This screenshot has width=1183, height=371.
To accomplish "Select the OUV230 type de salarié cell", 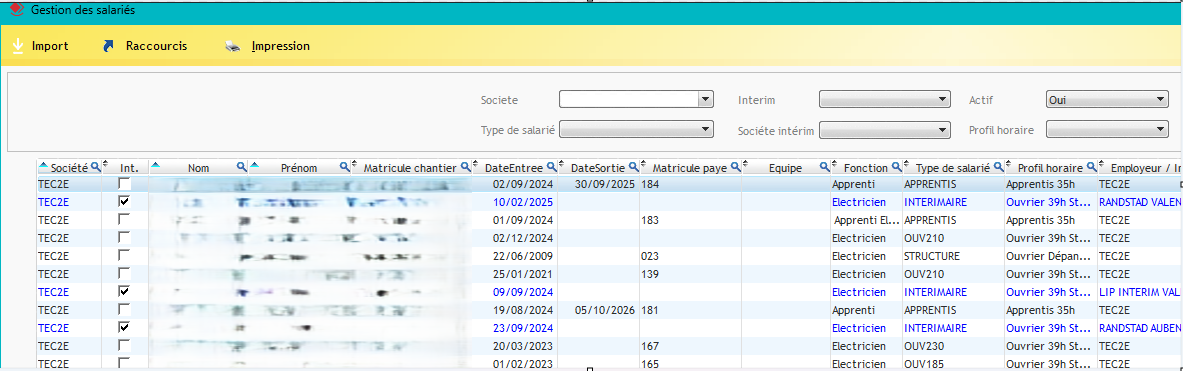I will point(953,345).
